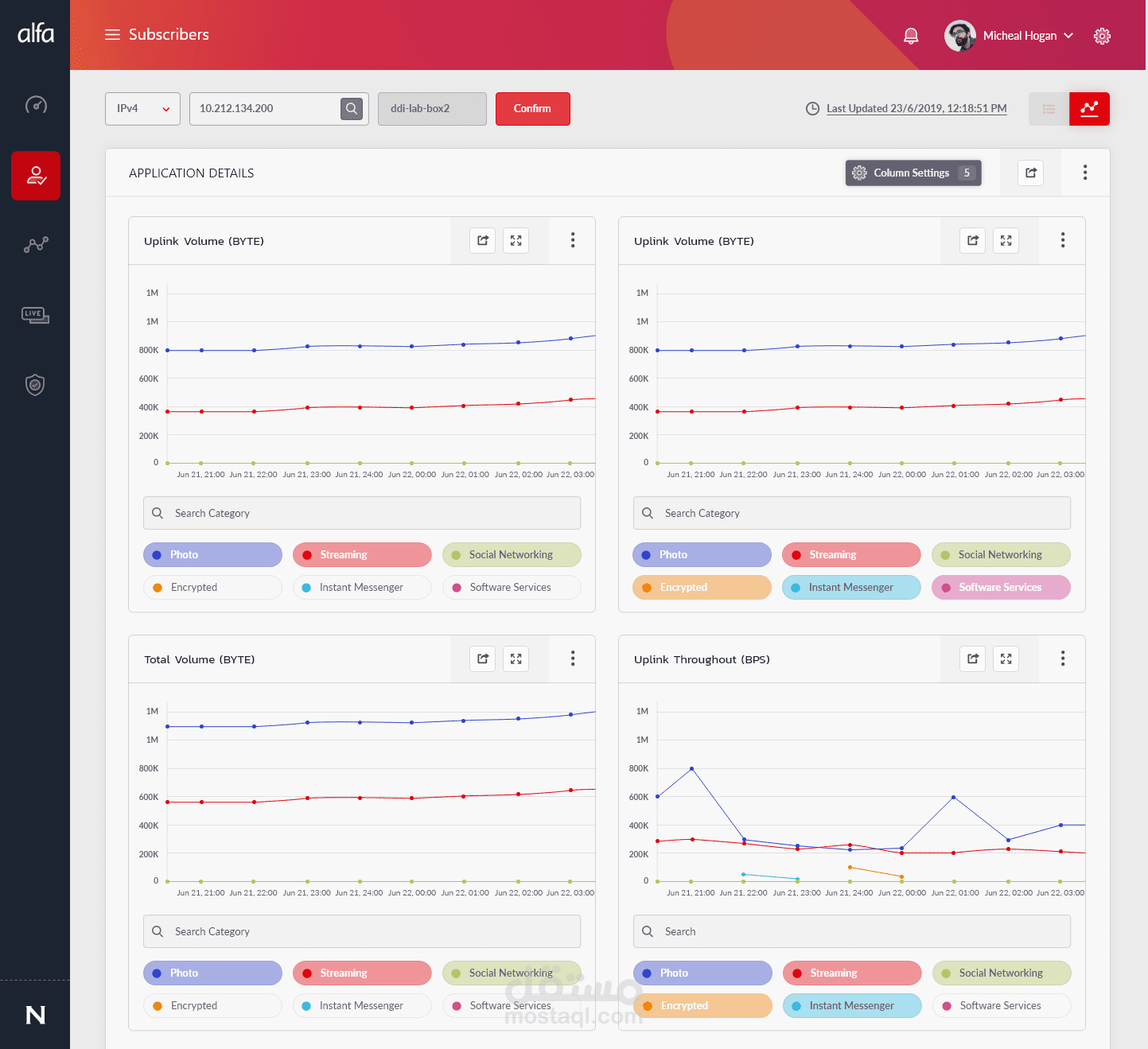Open the settings gear in header
The image size is (1148, 1049).
1102,36
